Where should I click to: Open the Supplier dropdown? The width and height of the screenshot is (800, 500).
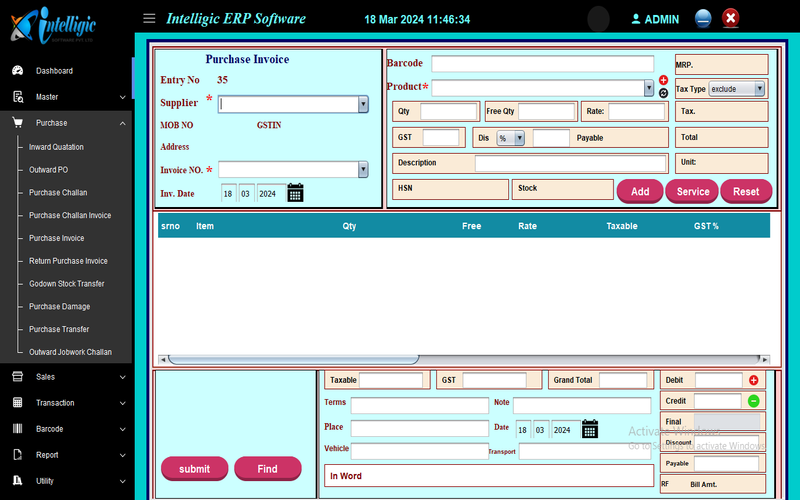pyautogui.click(x=362, y=104)
